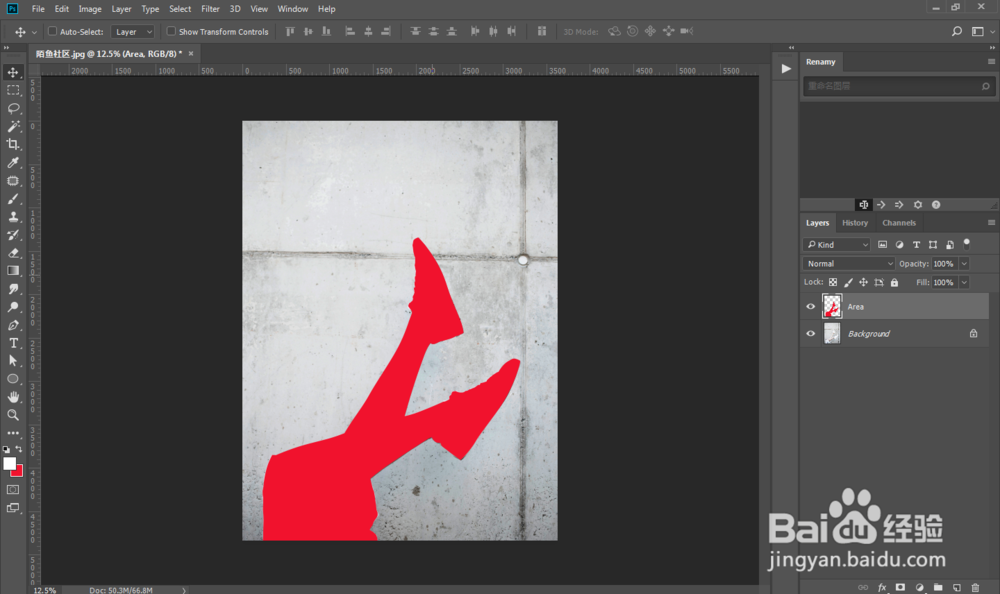Hide the Background layer

[x=811, y=334]
